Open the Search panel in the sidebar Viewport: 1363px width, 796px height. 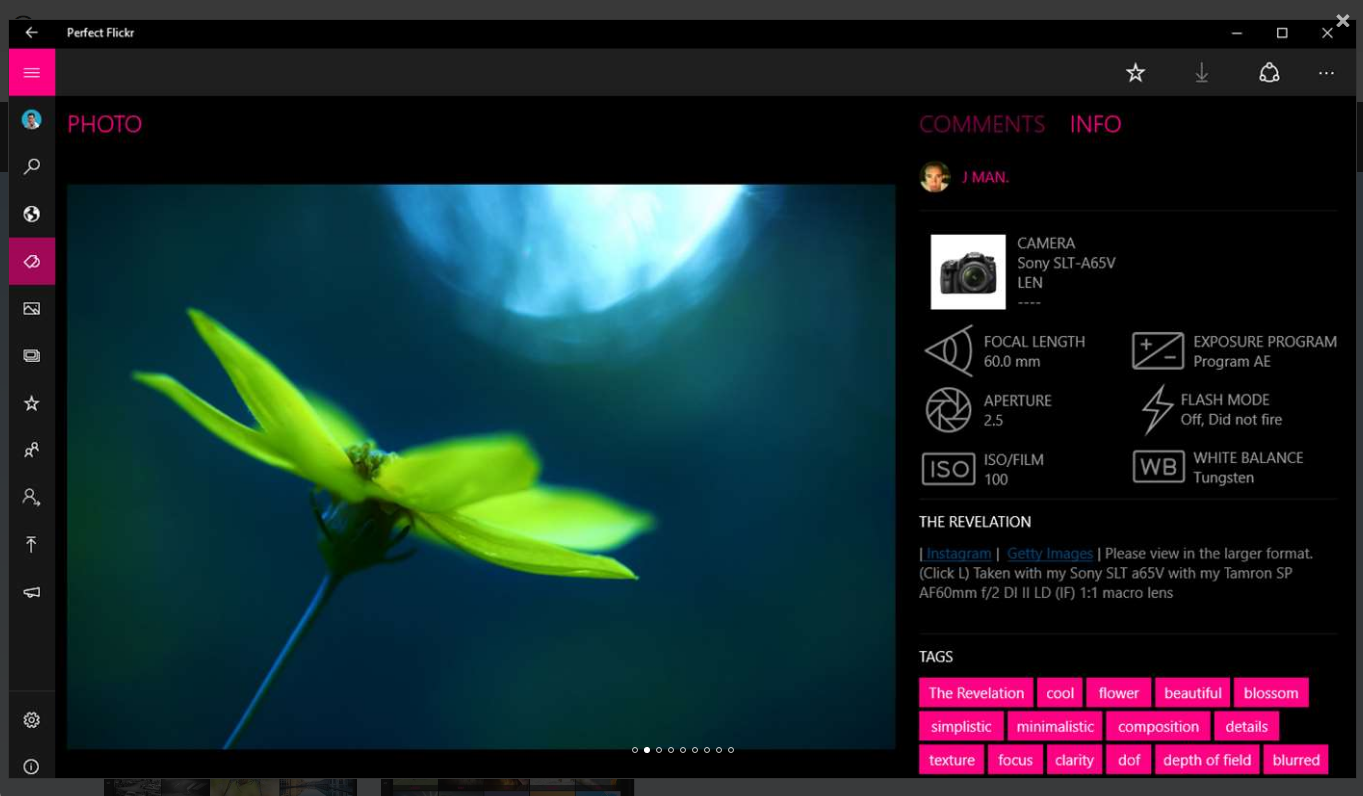[x=31, y=166]
